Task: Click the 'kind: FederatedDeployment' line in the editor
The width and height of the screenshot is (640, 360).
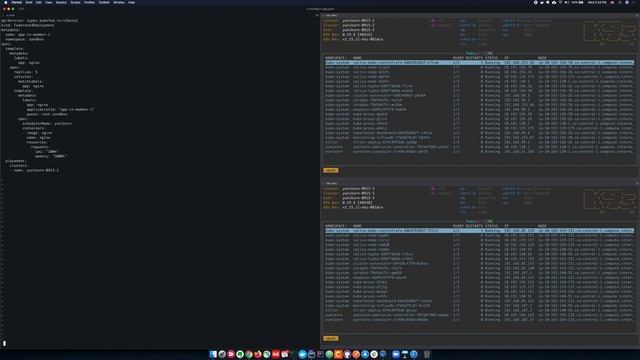Action: tap(28, 25)
